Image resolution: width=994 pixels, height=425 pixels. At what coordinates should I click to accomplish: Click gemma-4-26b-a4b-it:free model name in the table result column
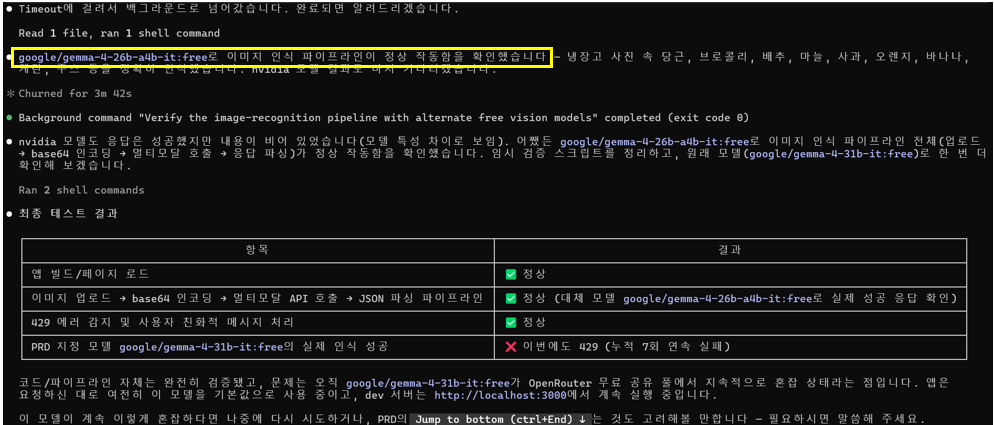717,298
